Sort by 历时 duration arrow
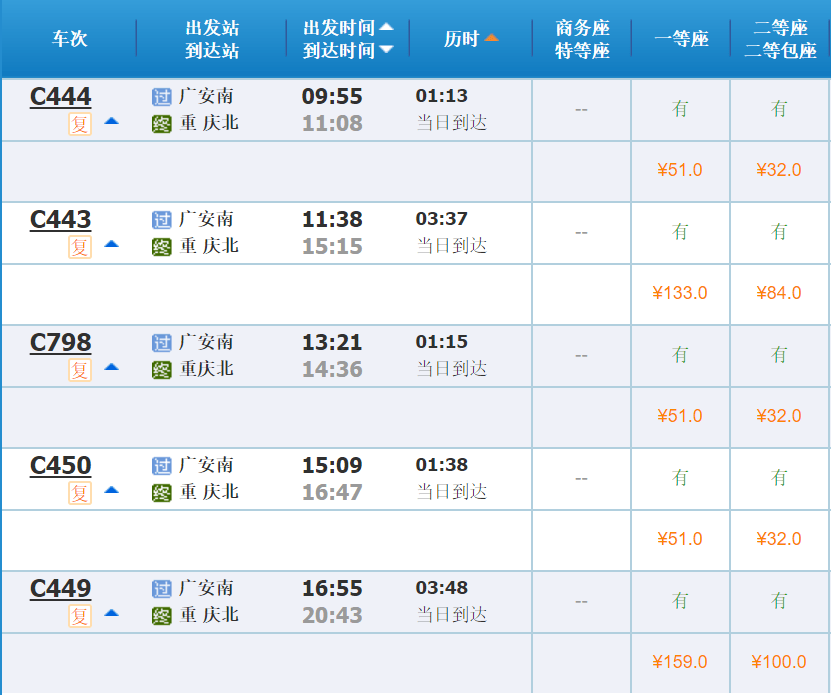Screen dimensions: 831x695 coord(491,37)
